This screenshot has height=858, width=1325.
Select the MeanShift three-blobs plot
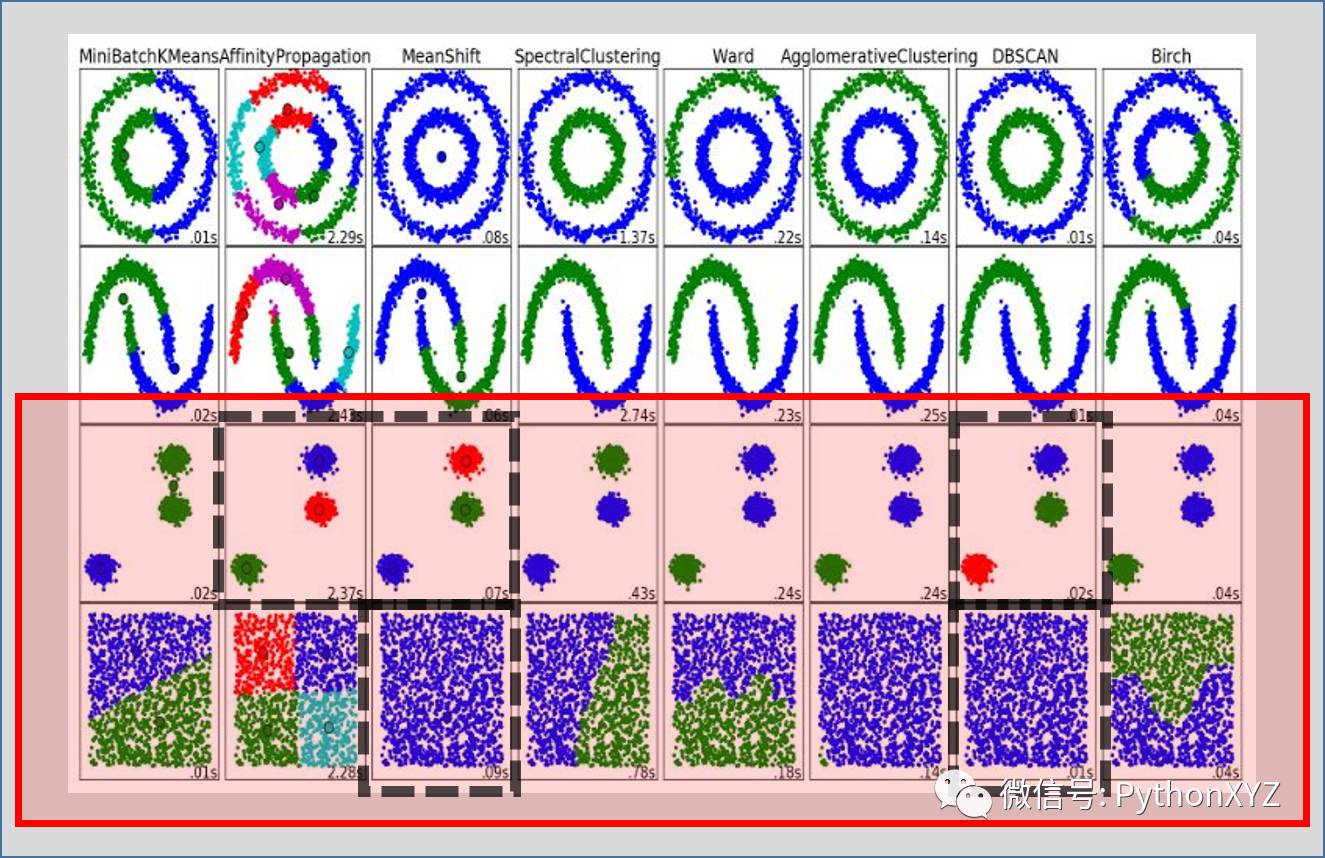pyautogui.click(x=441, y=513)
